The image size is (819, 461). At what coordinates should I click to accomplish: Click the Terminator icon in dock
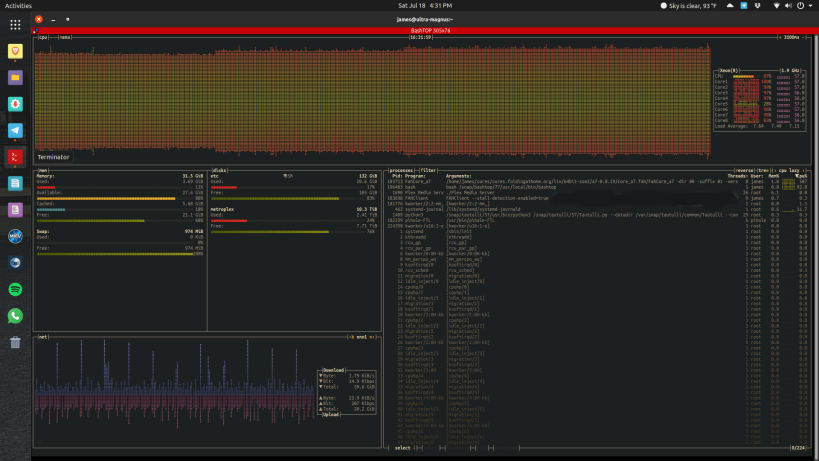15,157
